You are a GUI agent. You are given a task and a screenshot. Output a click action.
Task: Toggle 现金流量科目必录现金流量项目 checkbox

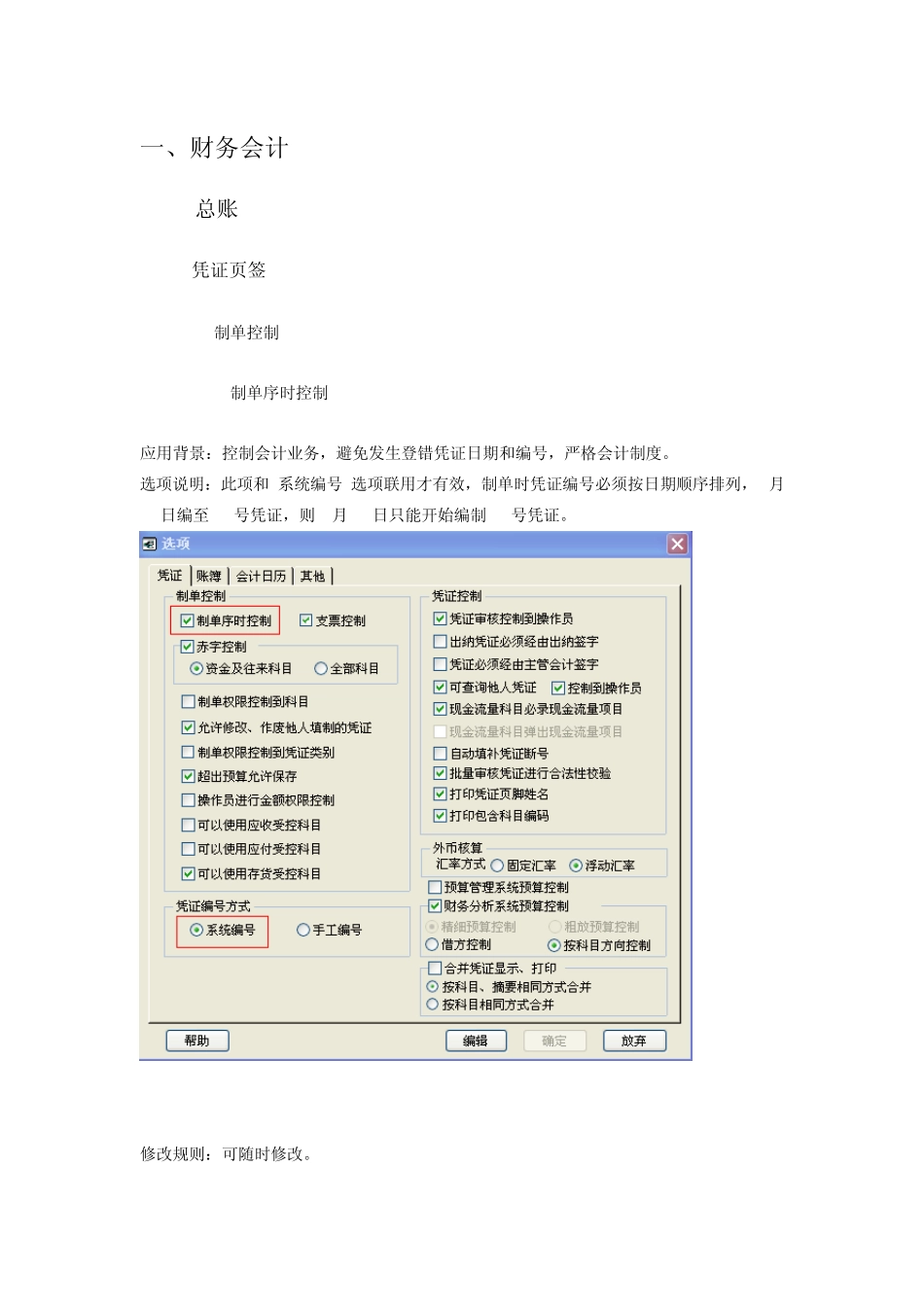[440, 709]
